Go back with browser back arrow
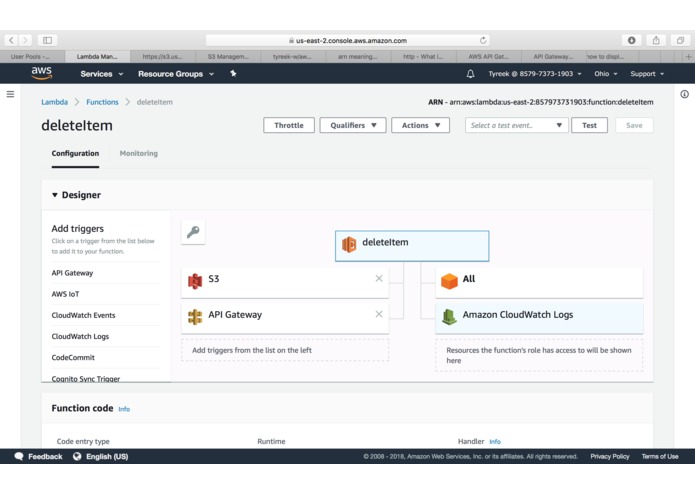This screenshot has width=695, height=494. (11, 40)
